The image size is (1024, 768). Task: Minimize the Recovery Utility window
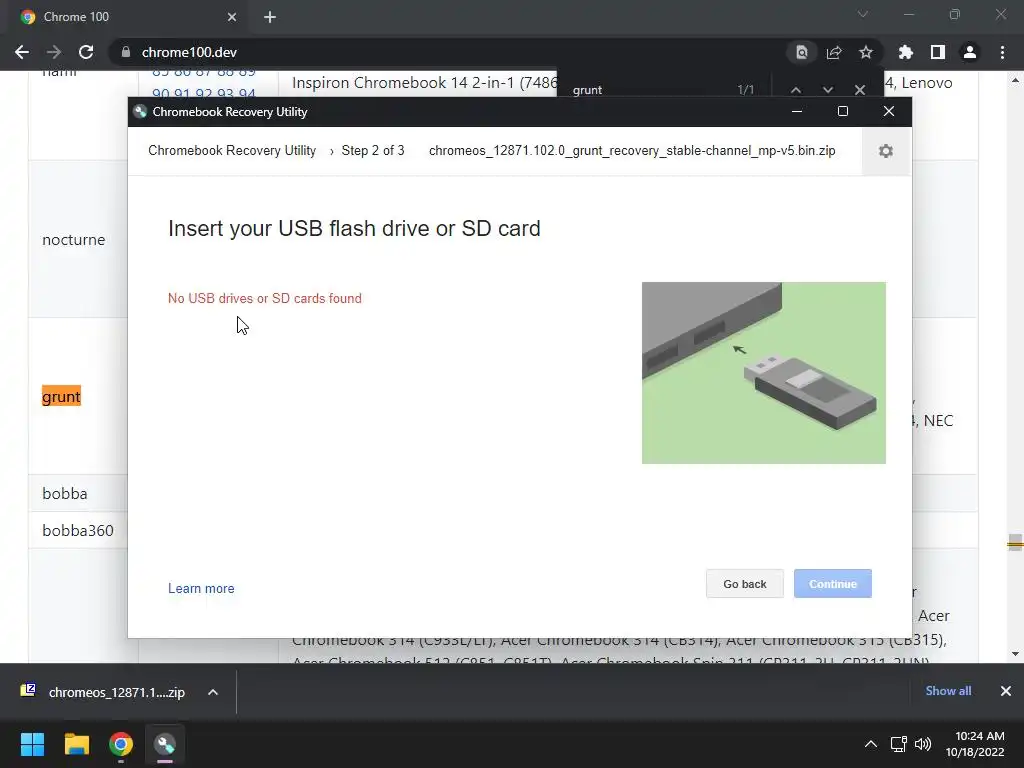click(797, 112)
